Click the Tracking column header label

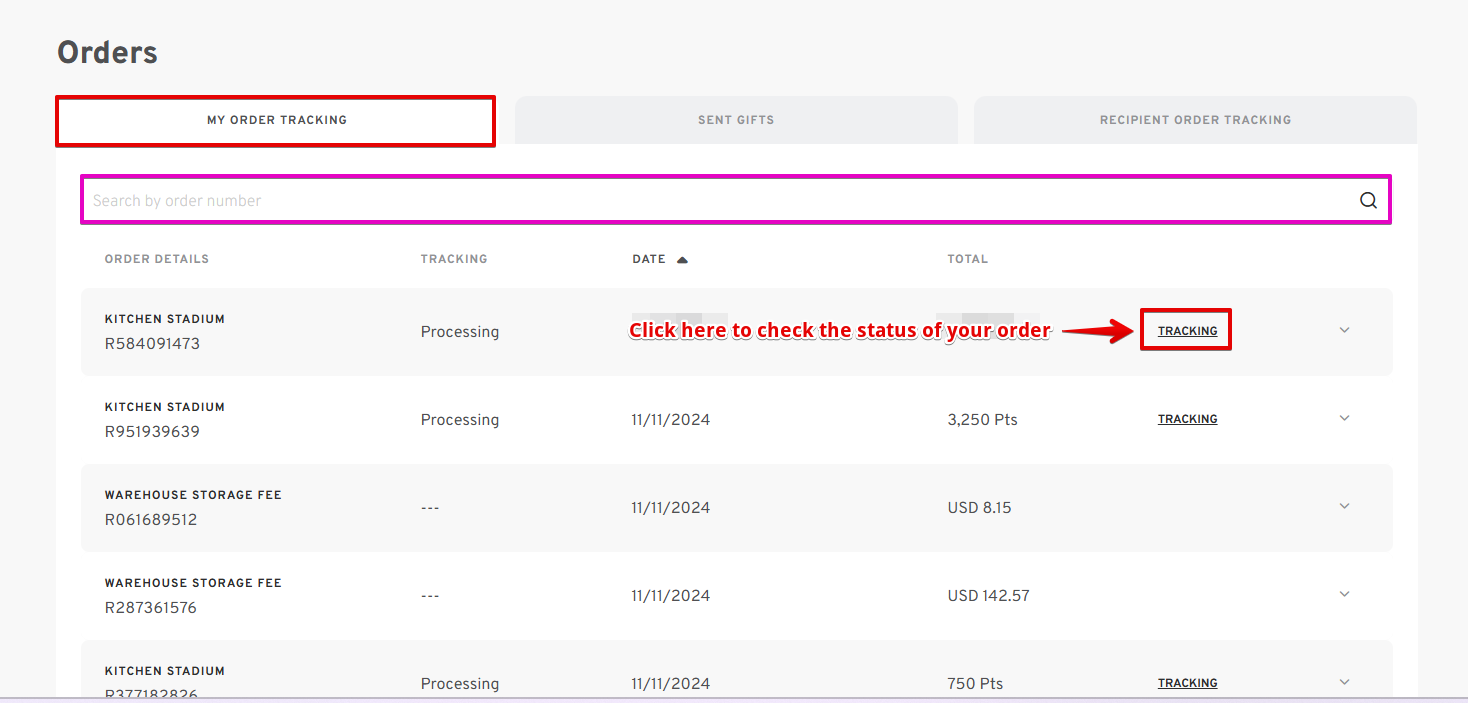(454, 259)
